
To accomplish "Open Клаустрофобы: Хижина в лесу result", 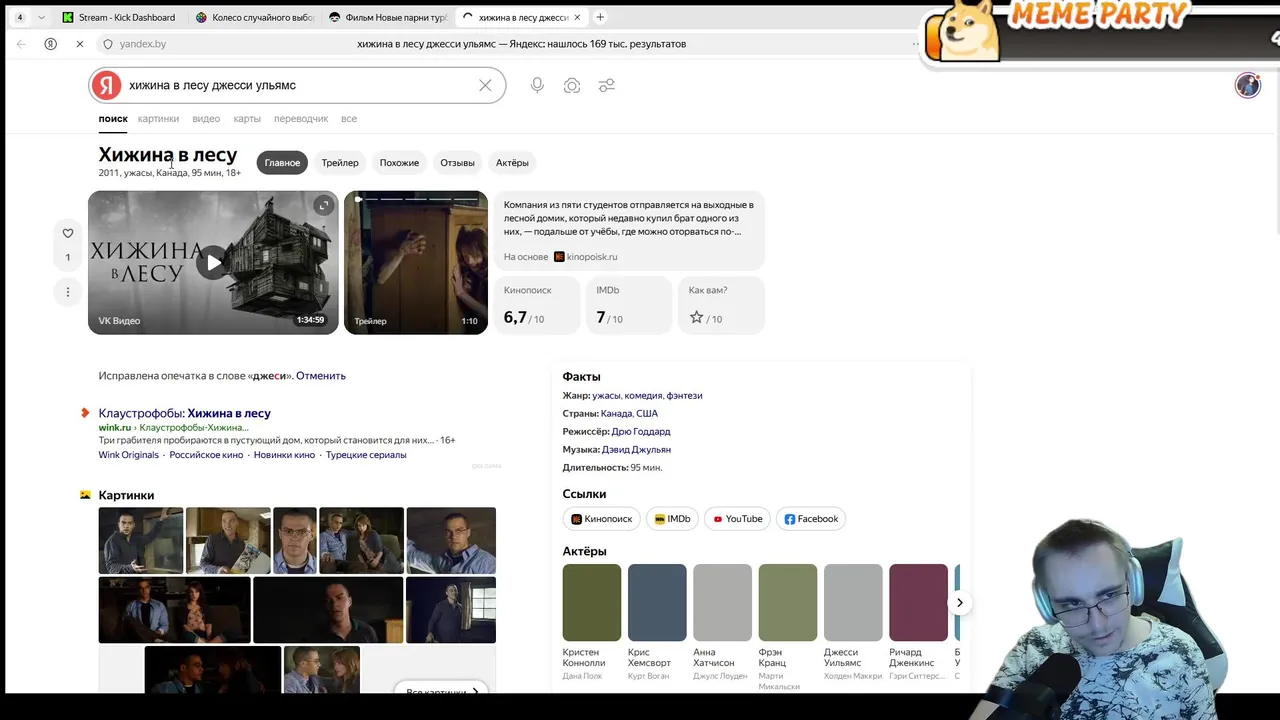I will [x=185, y=413].
